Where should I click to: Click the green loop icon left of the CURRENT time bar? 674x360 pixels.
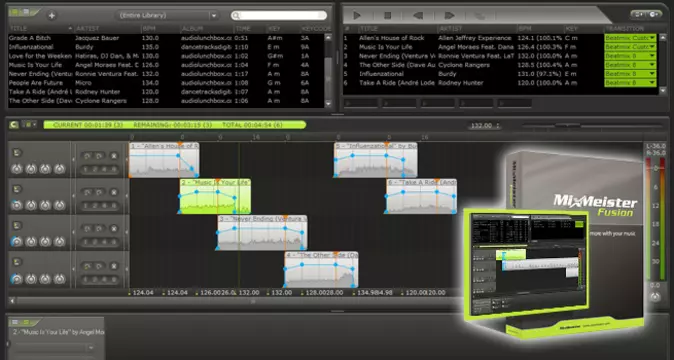coord(14,125)
